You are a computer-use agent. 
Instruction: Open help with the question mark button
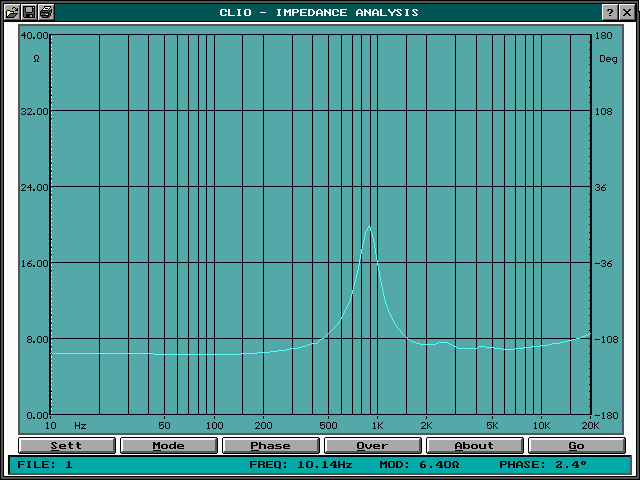(609, 12)
